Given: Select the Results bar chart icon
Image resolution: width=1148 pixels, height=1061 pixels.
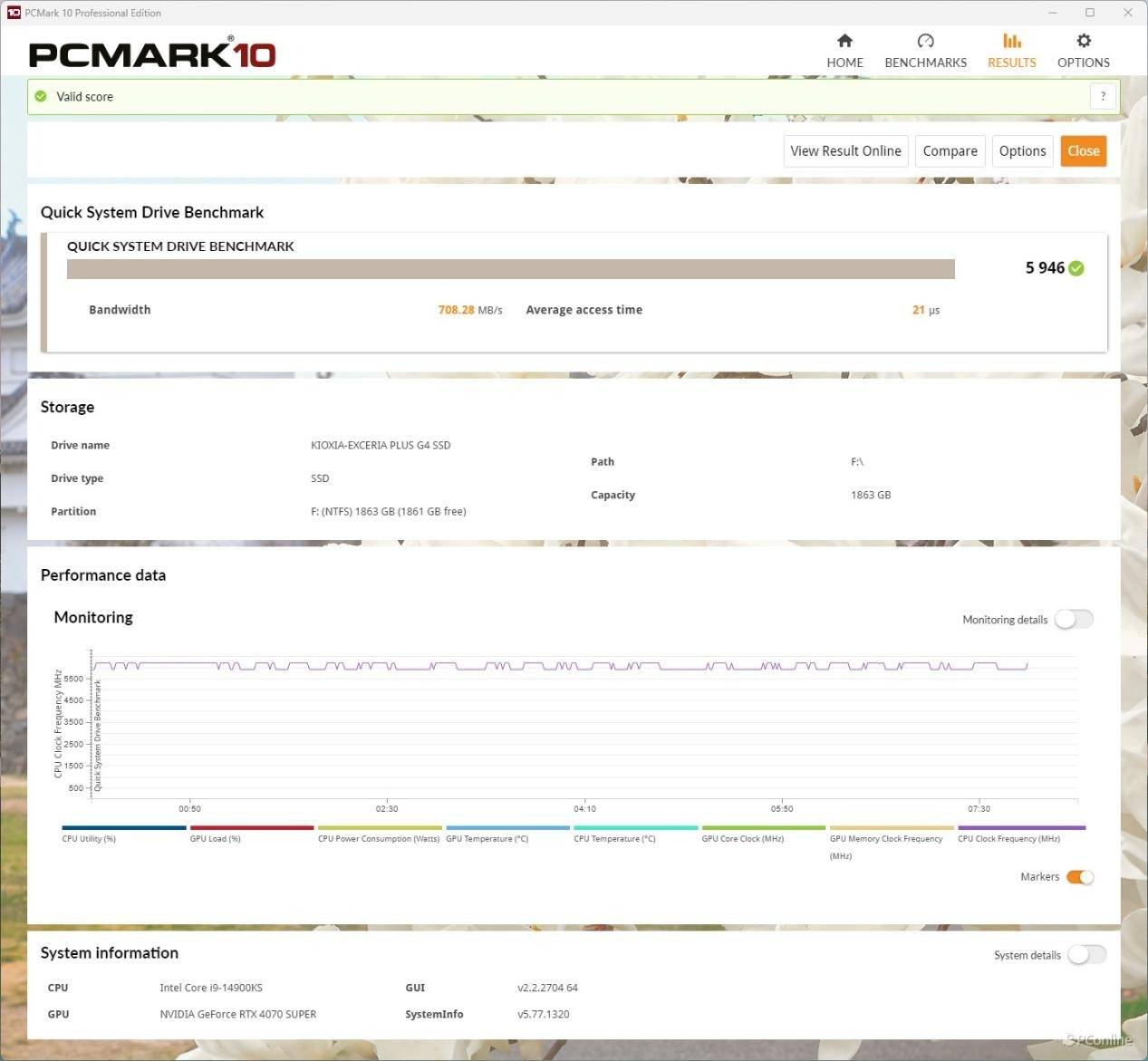Looking at the screenshot, I should 1011,41.
